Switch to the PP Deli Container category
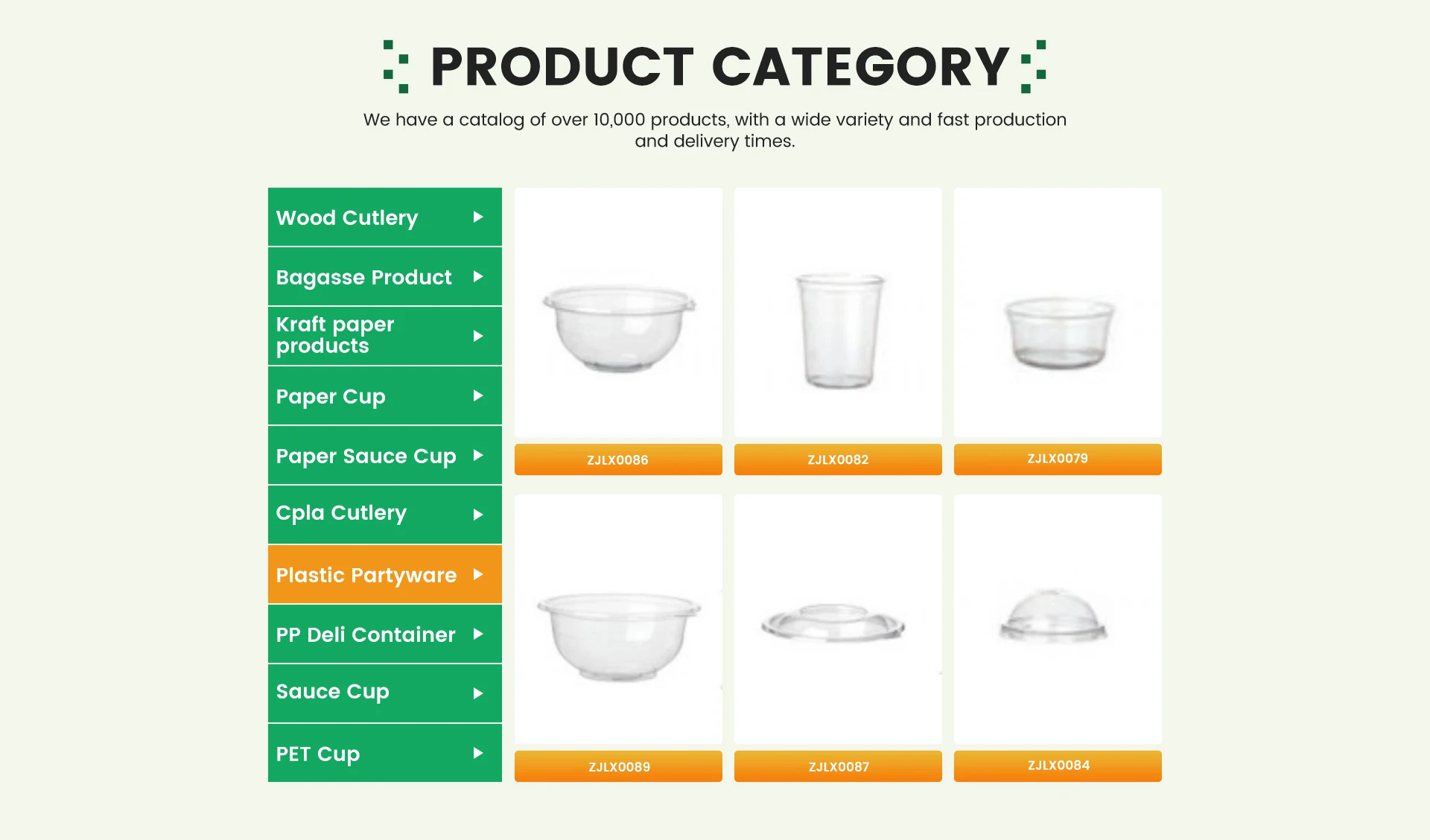Viewport: 1430px width, 840px height. point(365,634)
